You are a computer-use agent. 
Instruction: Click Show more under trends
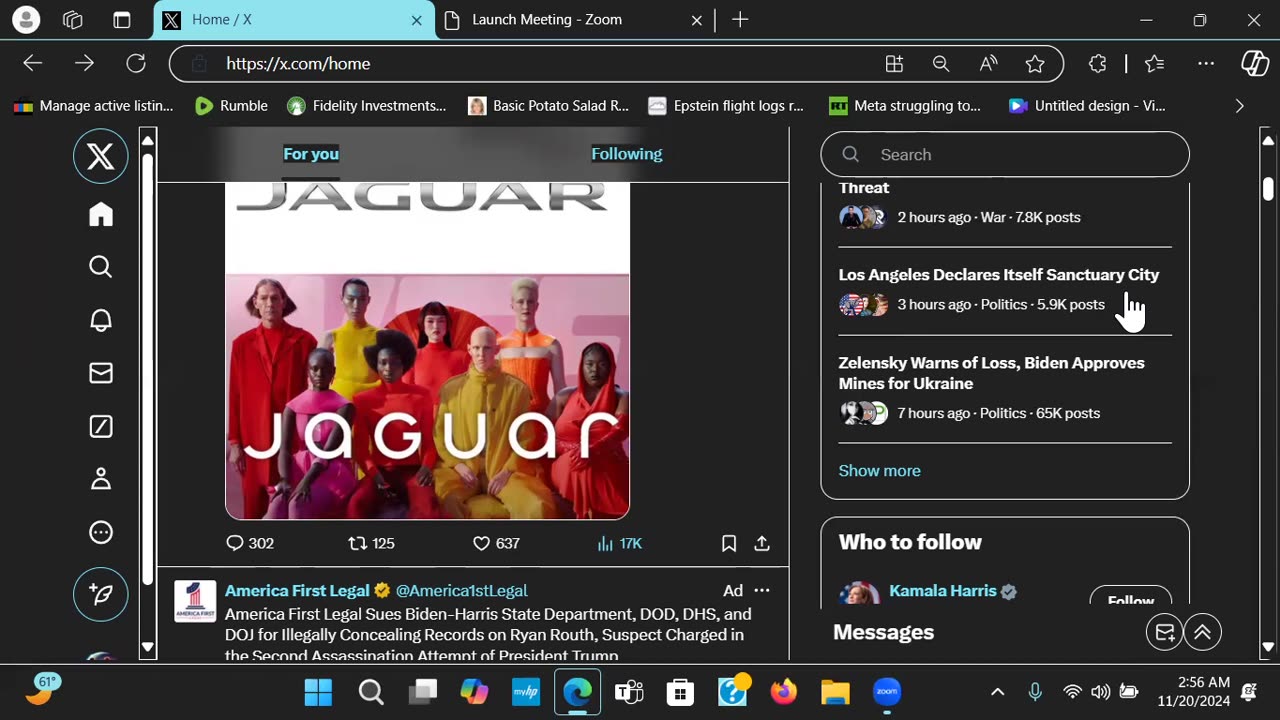(880, 471)
